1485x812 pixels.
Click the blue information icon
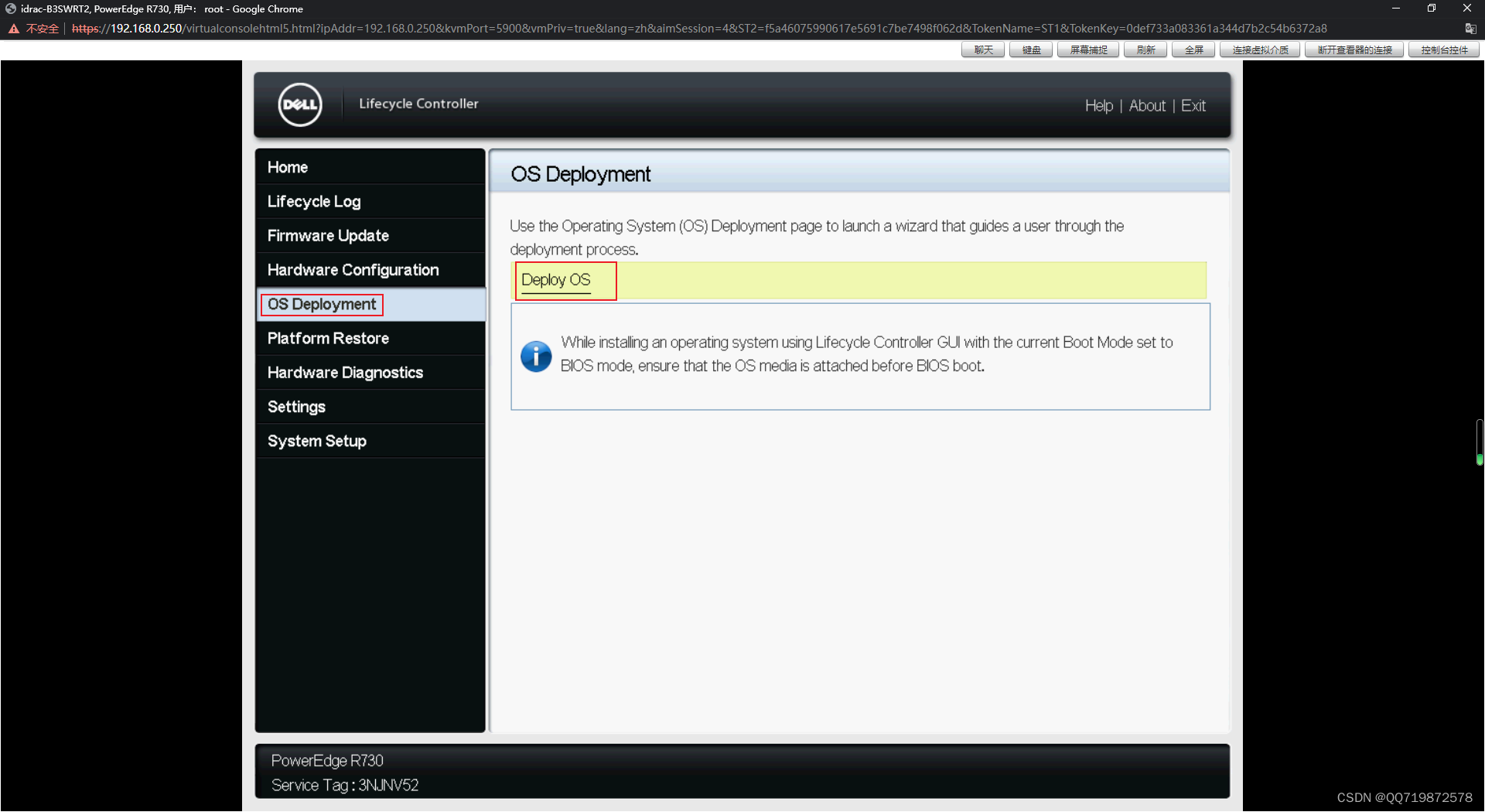click(536, 357)
